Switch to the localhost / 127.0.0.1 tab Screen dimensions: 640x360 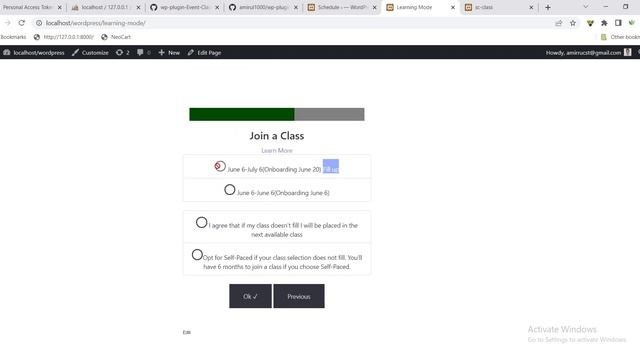click(x=105, y=7)
